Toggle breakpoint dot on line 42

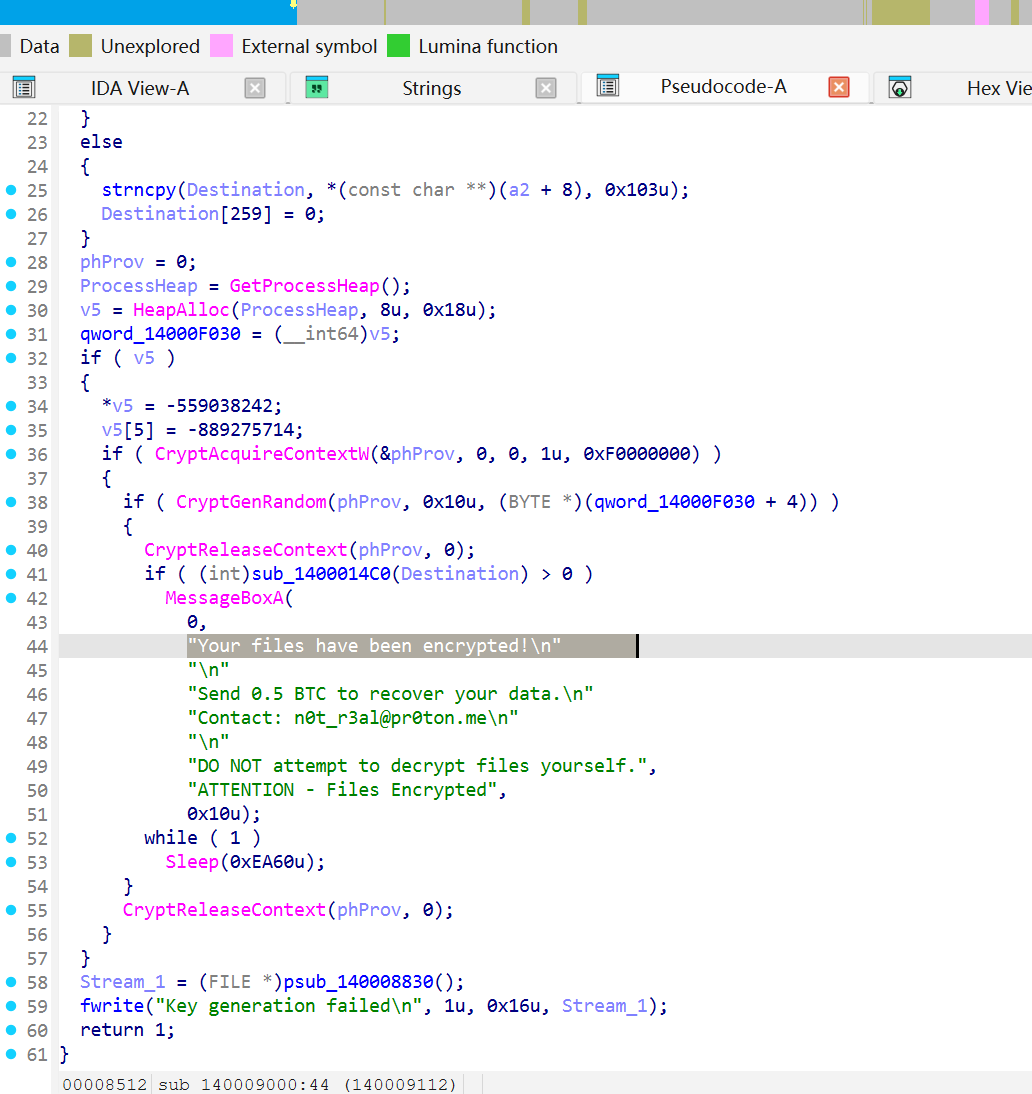11,598
